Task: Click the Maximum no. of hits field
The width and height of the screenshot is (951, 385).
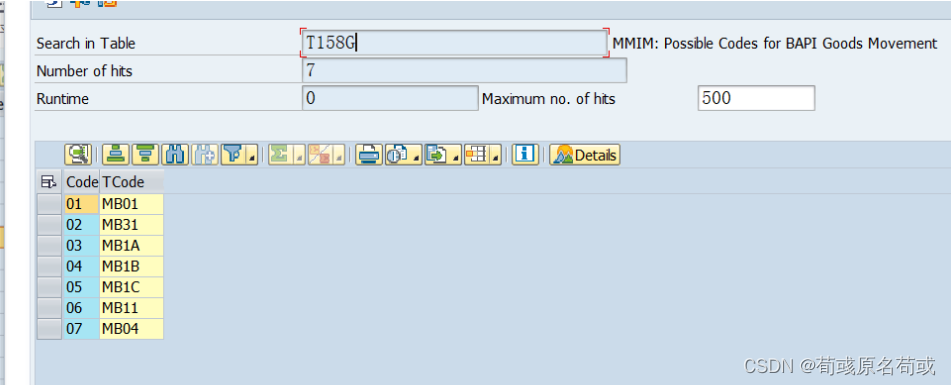Action: (x=756, y=98)
